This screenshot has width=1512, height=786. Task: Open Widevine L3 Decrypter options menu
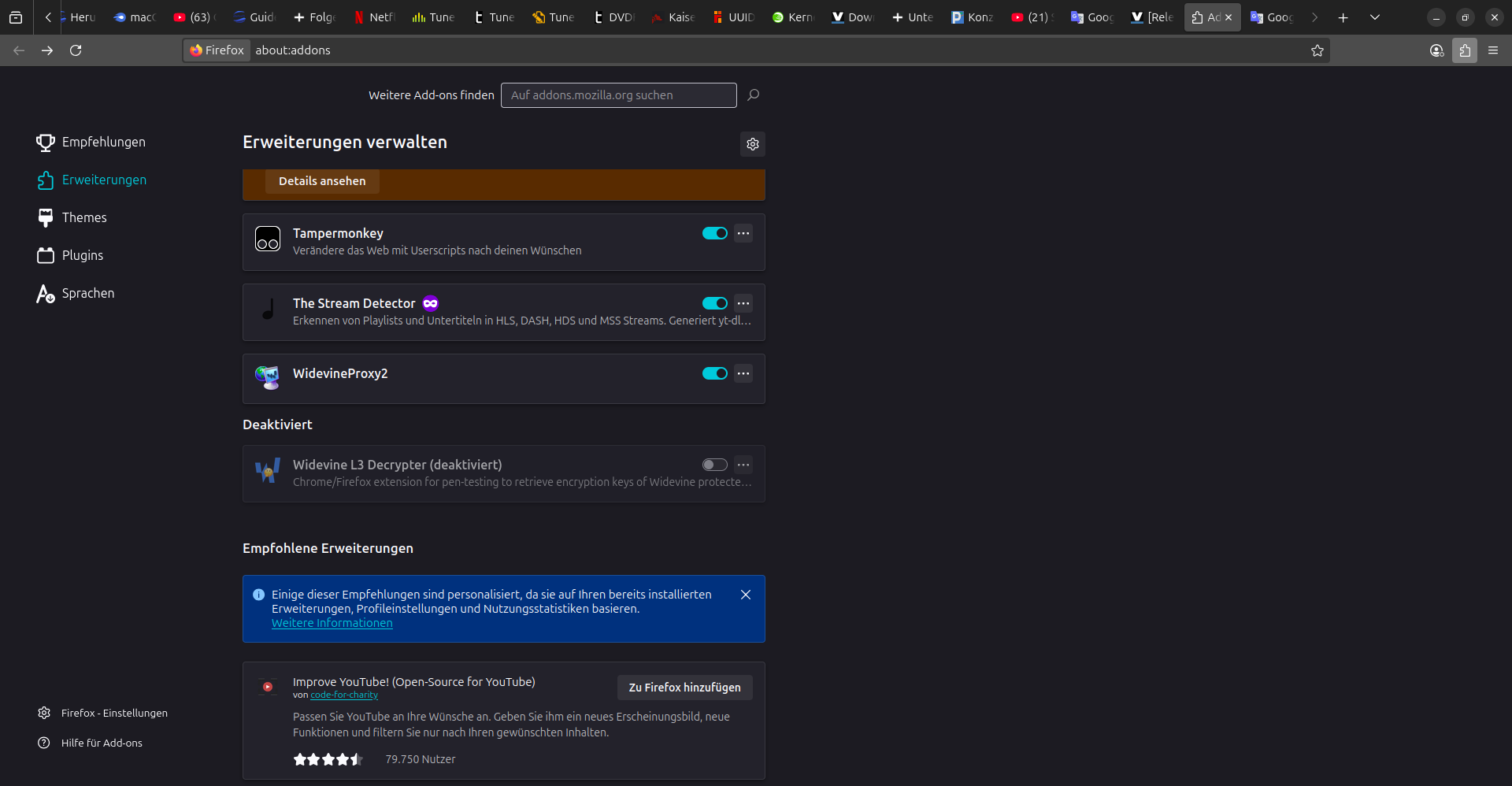pos(743,465)
